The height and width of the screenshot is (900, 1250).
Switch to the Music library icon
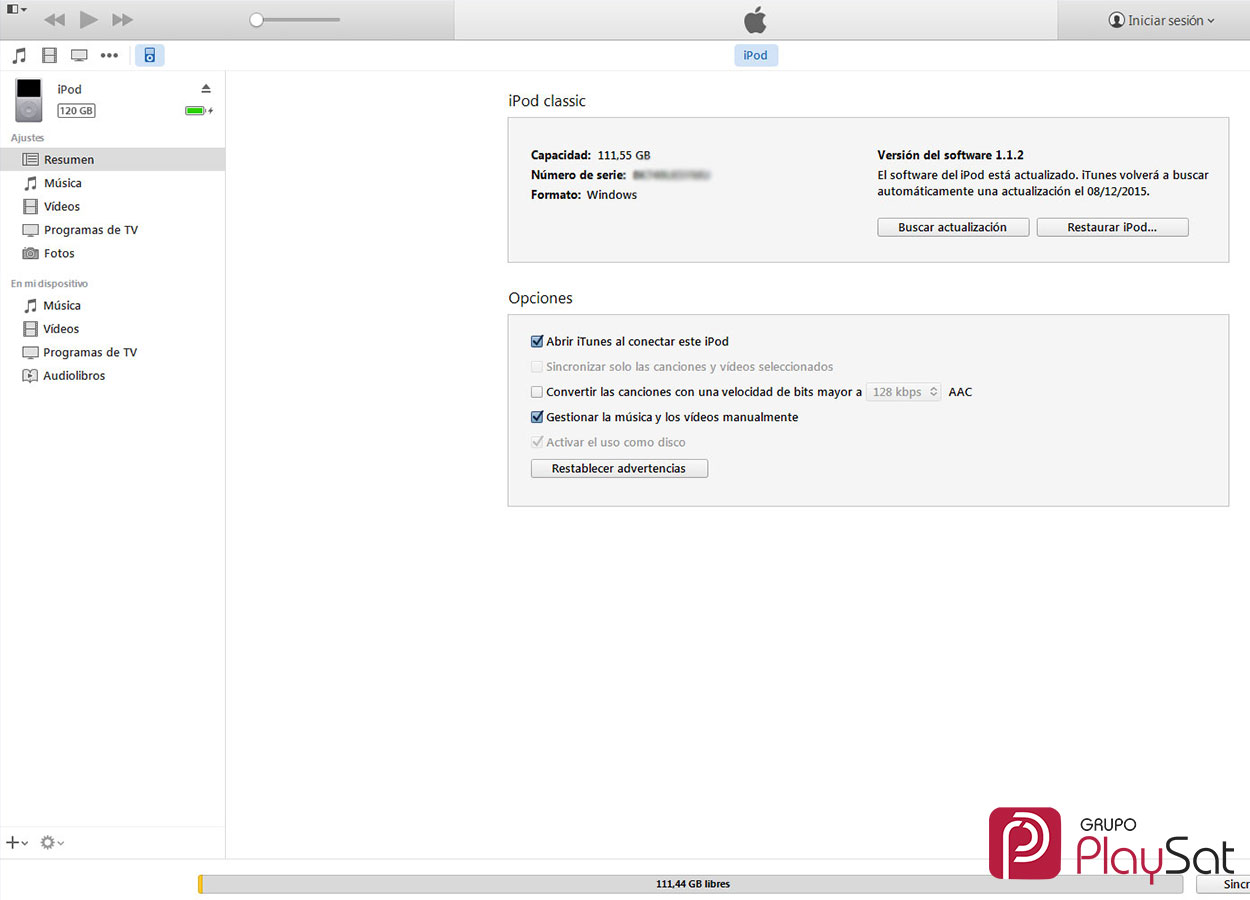(x=19, y=55)
